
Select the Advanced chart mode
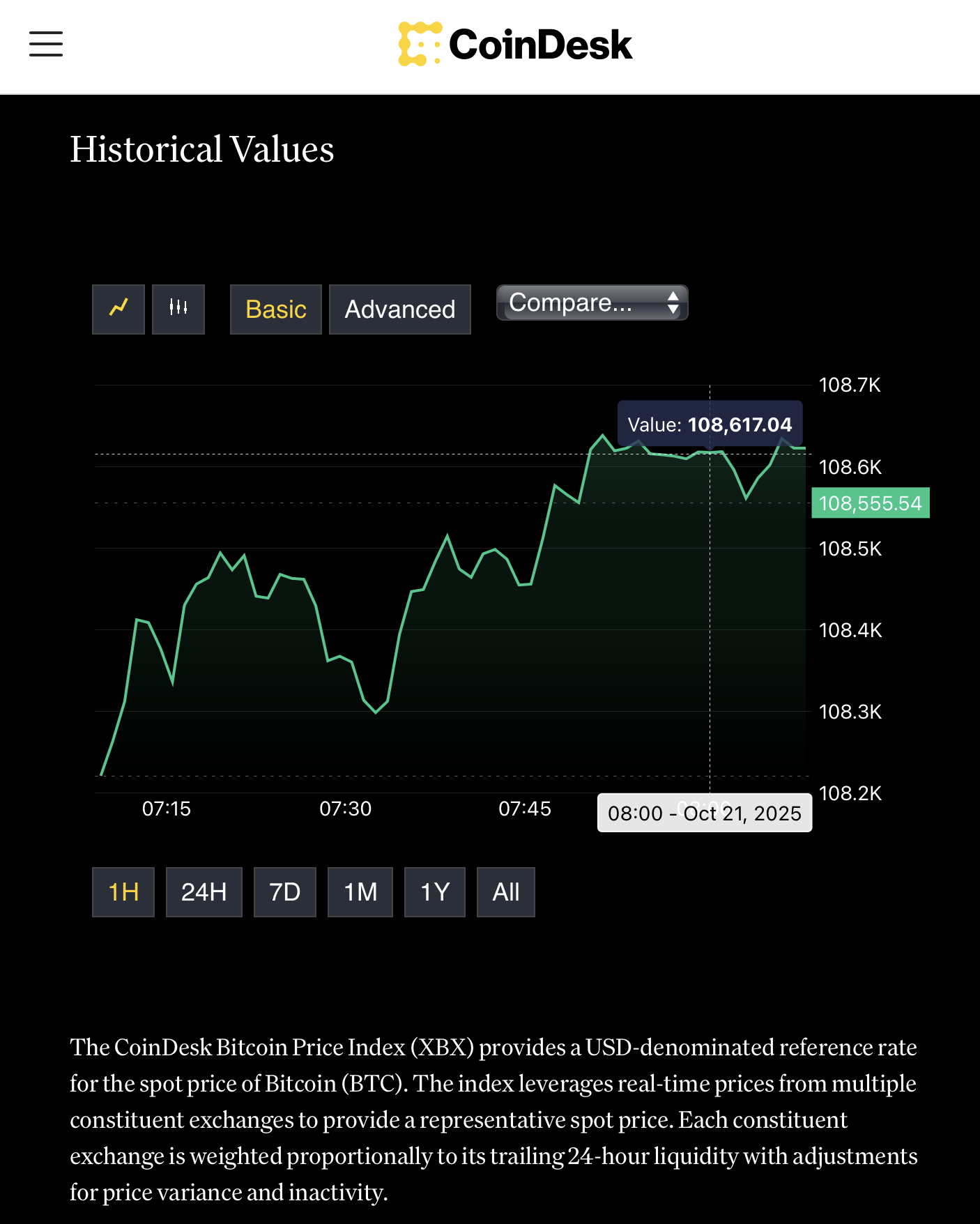(x=400, y=309)
